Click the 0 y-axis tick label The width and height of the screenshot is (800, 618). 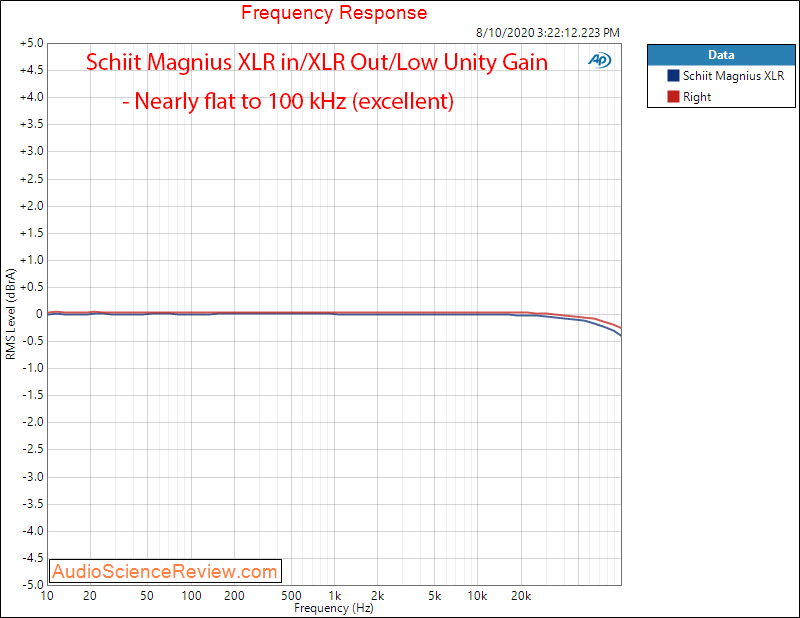click(x=39, y=314)
